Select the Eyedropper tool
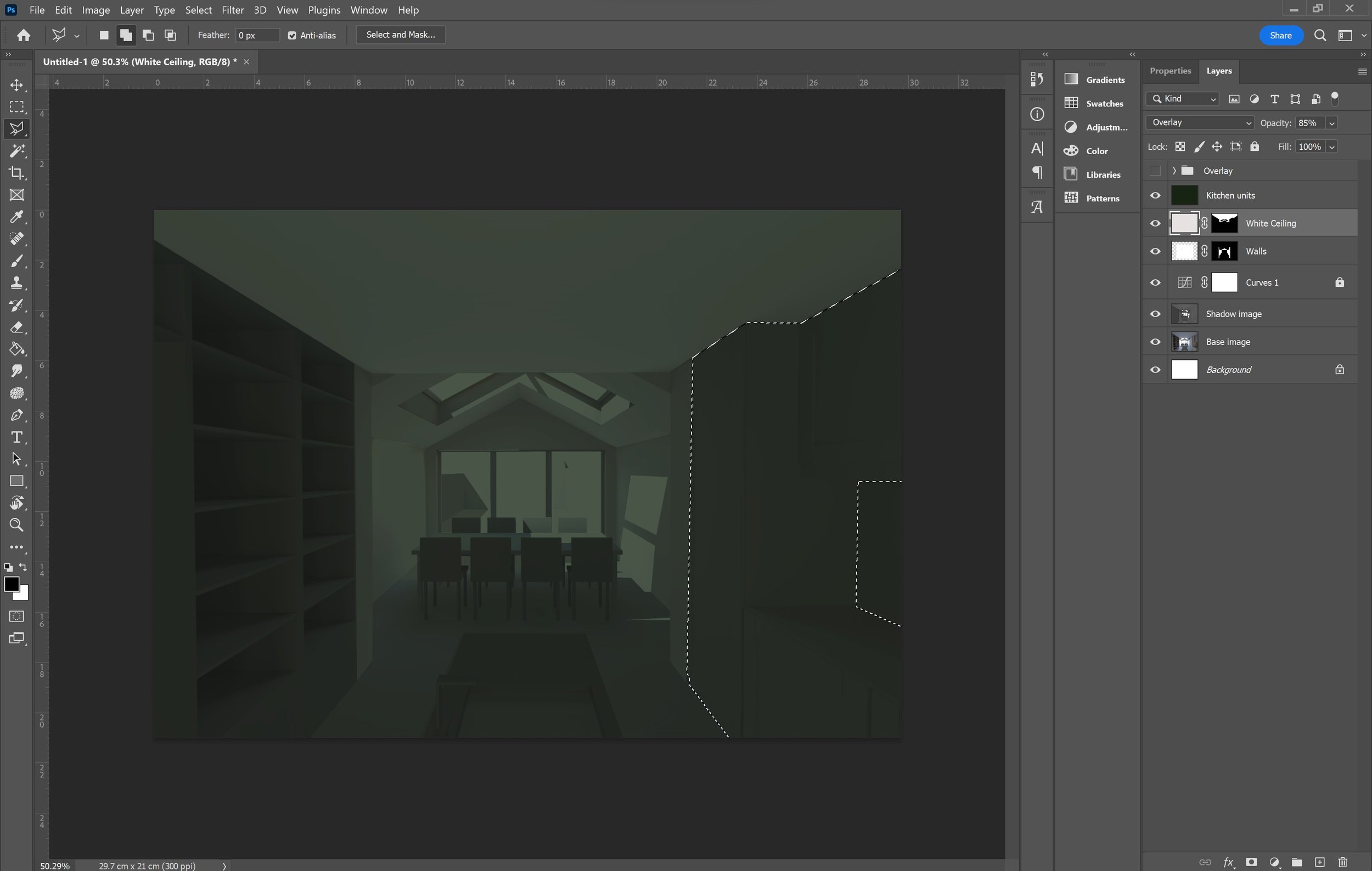This screenshot has width=1372, height=871. [x=16, y=217]
